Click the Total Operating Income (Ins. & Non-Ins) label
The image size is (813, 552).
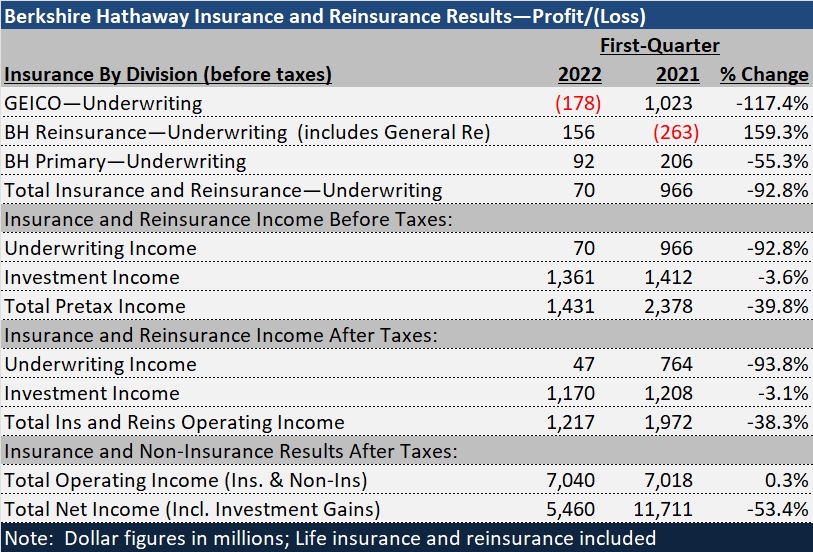pyautogui.click(x=183, y=480)
